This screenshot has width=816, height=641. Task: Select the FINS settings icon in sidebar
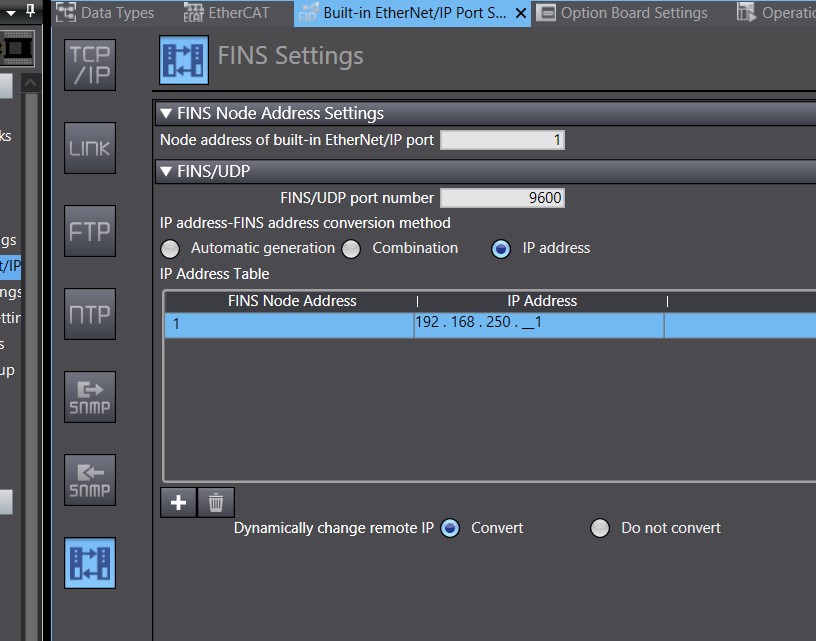coord(90,563)
